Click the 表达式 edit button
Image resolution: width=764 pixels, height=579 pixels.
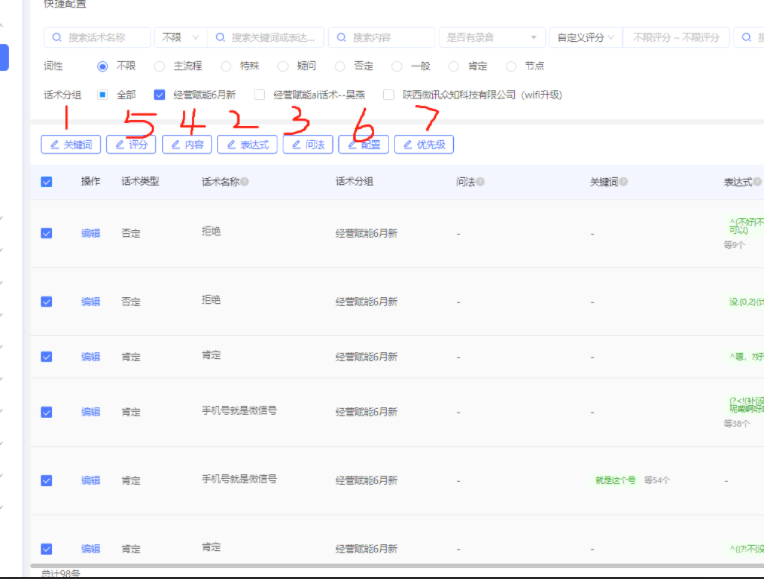click(247, 145)
